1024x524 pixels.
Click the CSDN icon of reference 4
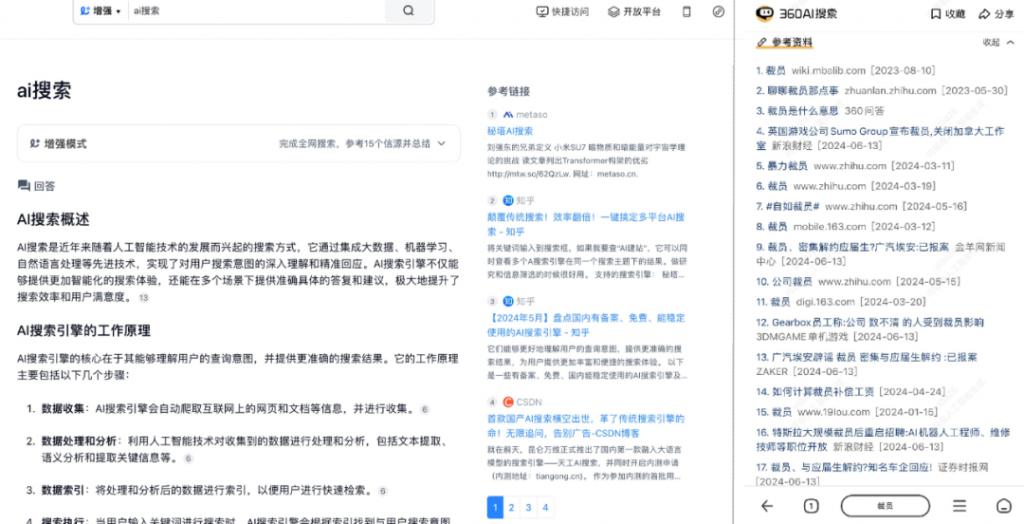pos(508,402)
